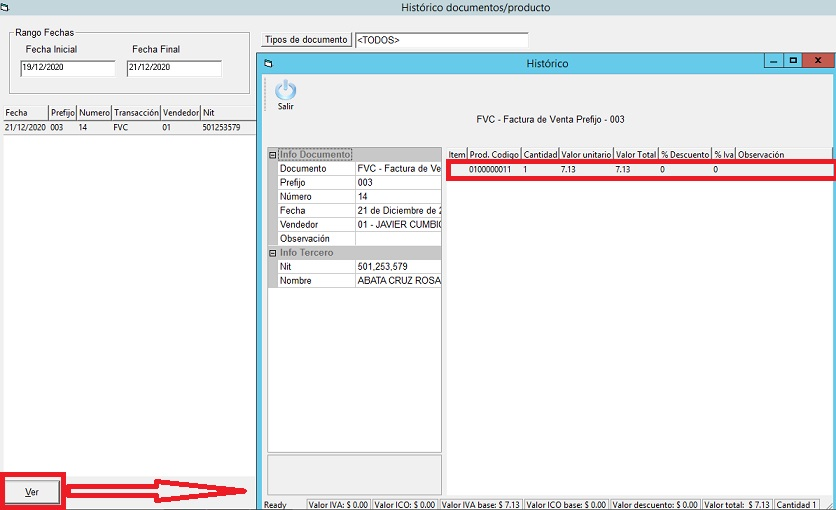Click the Transacción column header
This screenshot has width=836, height=510.
pyautogui.click(x=135, y=113)
